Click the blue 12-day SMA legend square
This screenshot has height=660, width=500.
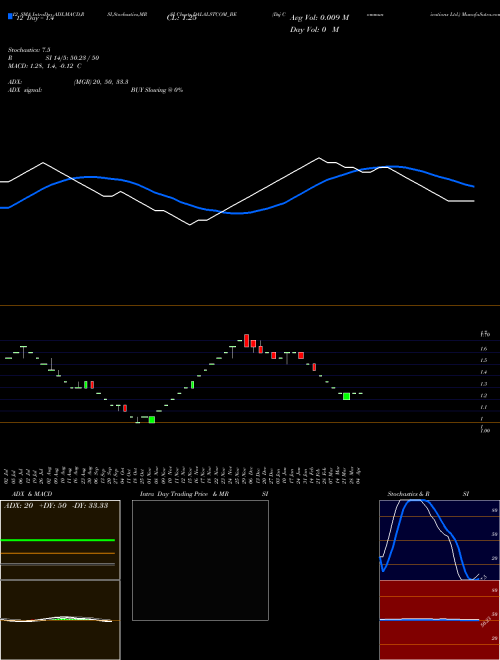pos(10,16)
